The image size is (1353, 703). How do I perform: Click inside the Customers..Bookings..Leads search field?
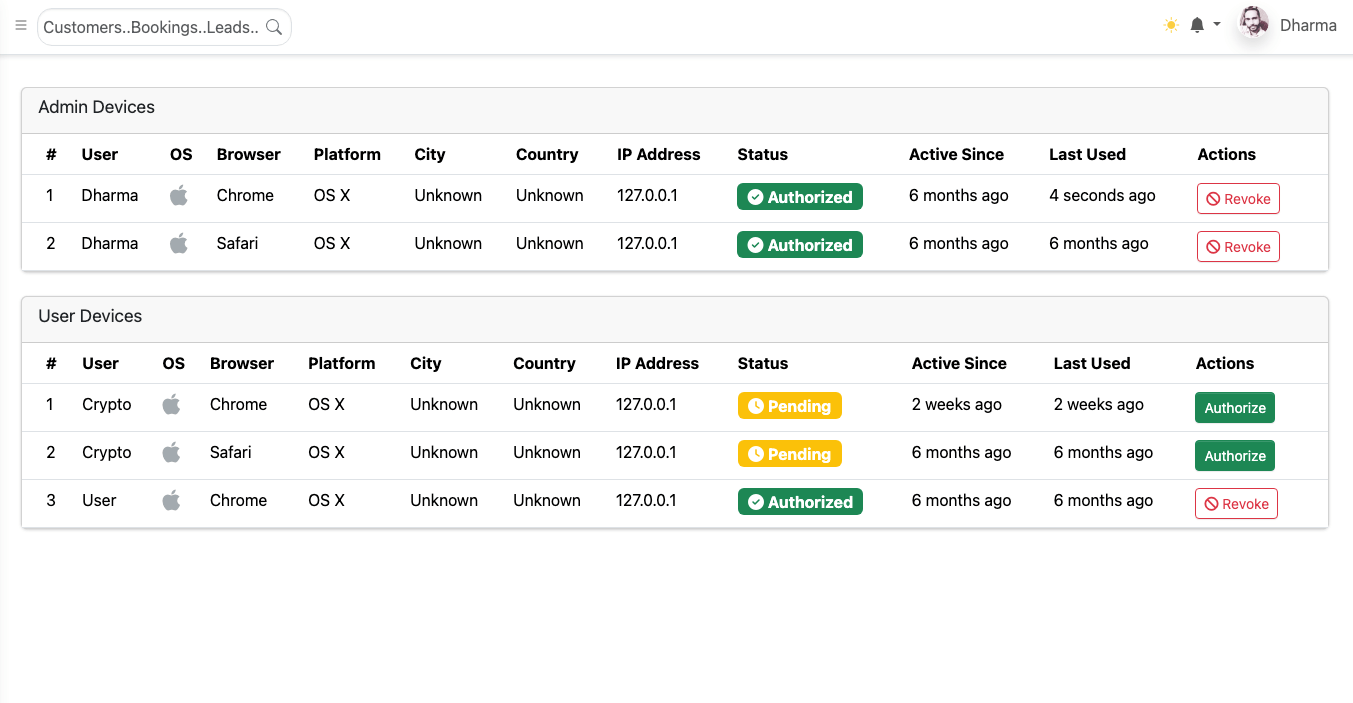[150, 27]
